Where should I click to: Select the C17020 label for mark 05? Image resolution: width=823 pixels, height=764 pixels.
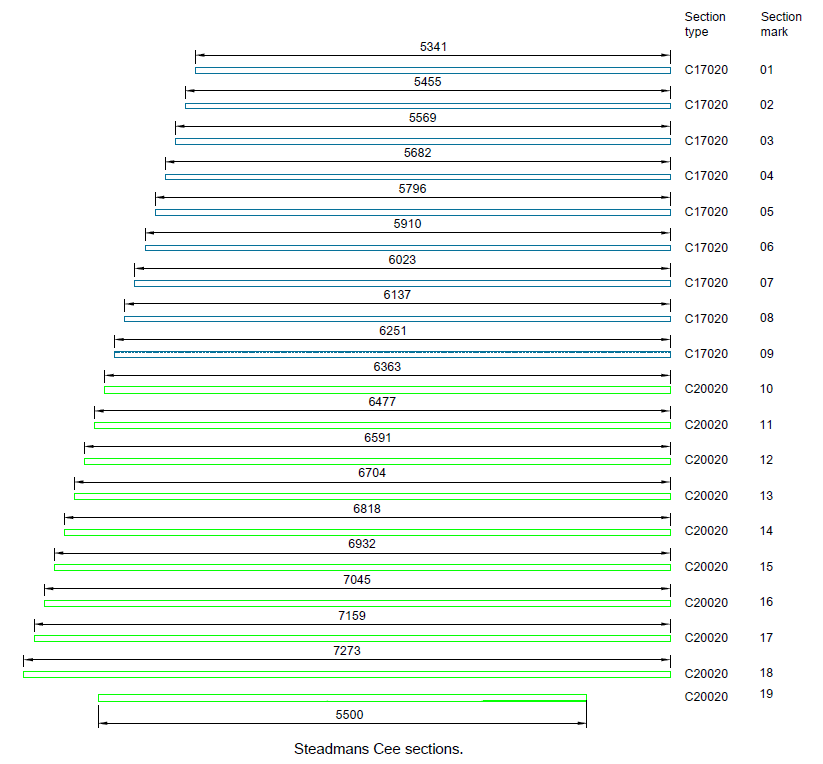point(706,211)
